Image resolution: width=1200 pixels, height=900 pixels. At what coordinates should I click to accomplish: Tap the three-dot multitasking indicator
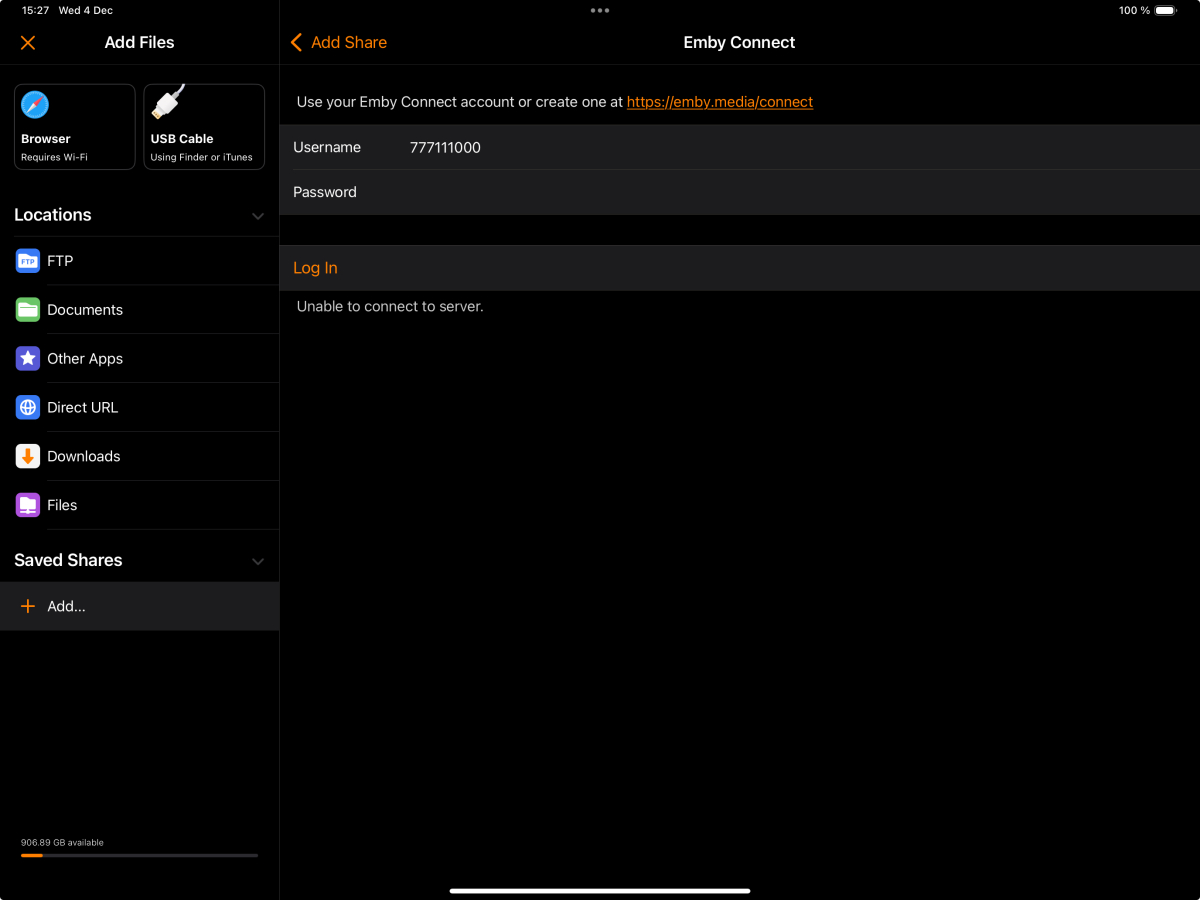(600, 10)
